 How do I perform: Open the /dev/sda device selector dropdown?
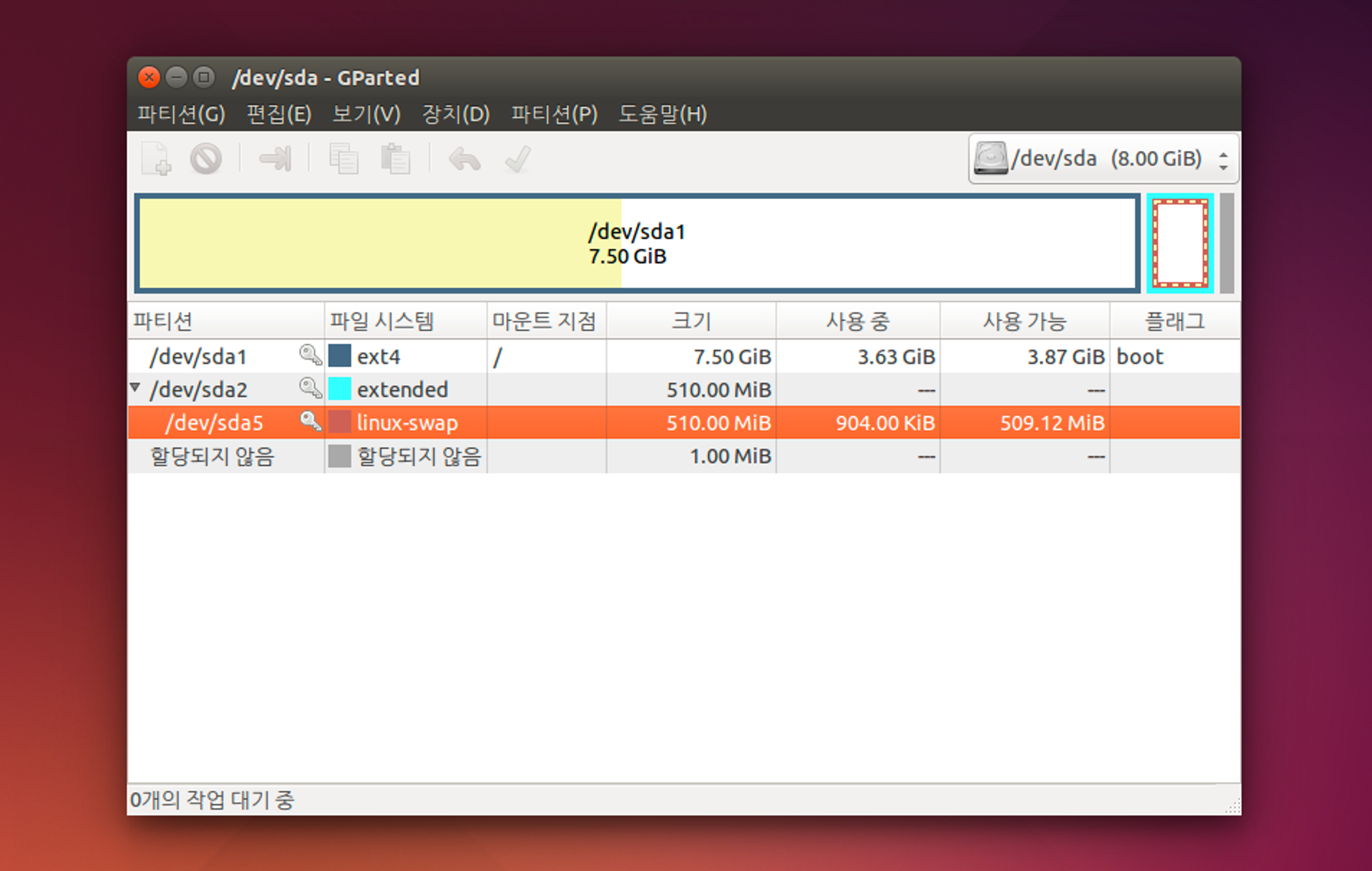coord(1103,159)
